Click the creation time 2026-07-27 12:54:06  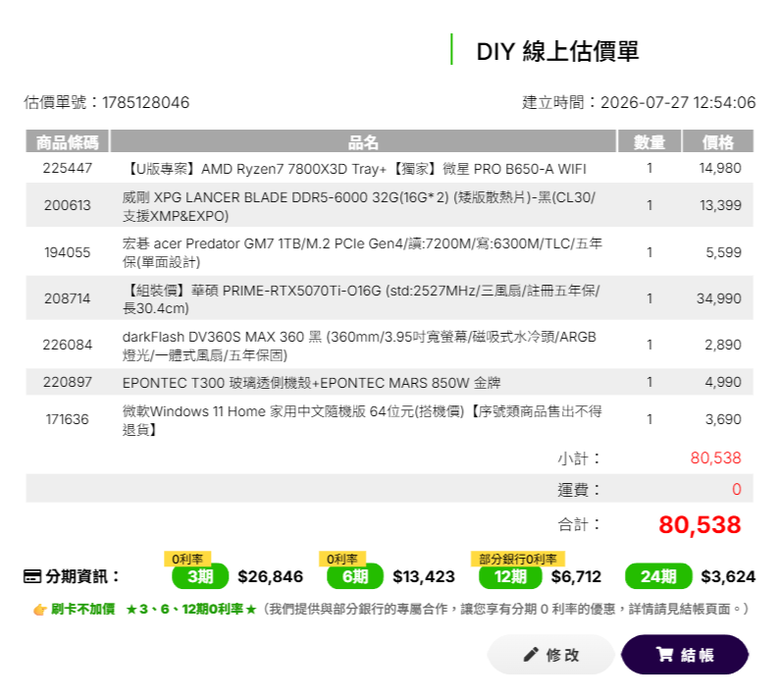(x=678, y=102)
